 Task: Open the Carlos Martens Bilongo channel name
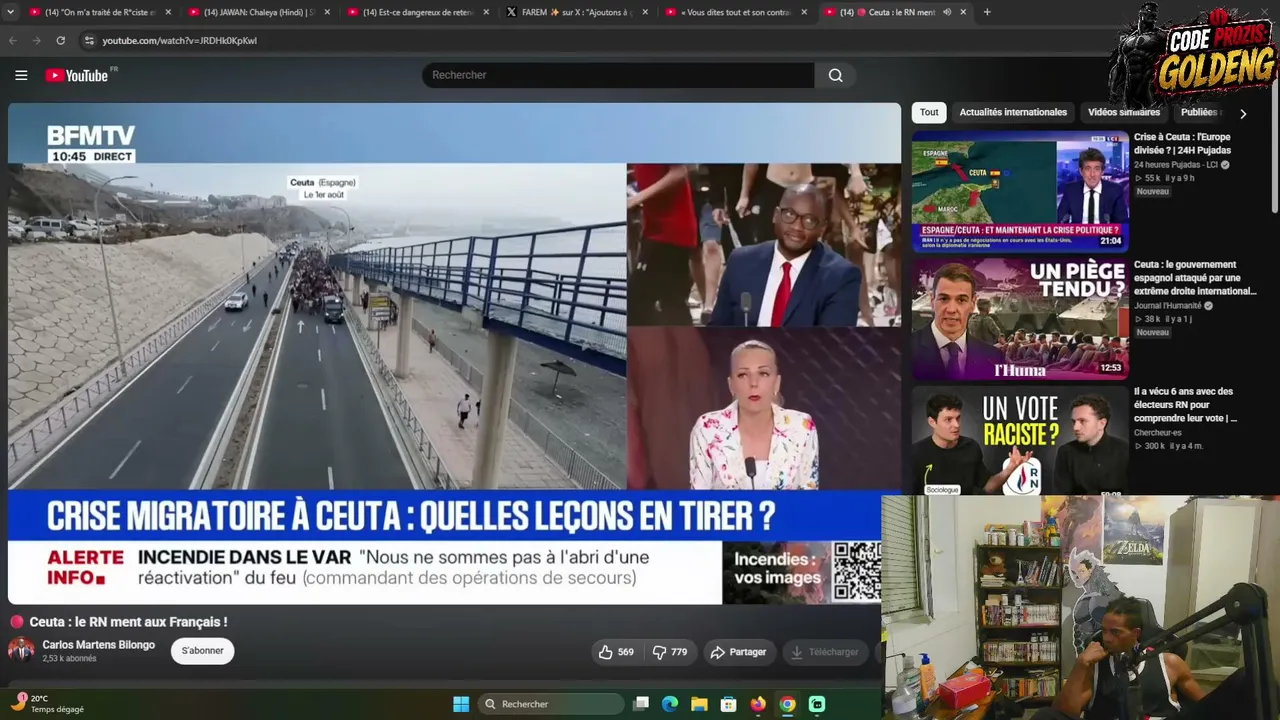pyautogui.click(x=99, y=645)
